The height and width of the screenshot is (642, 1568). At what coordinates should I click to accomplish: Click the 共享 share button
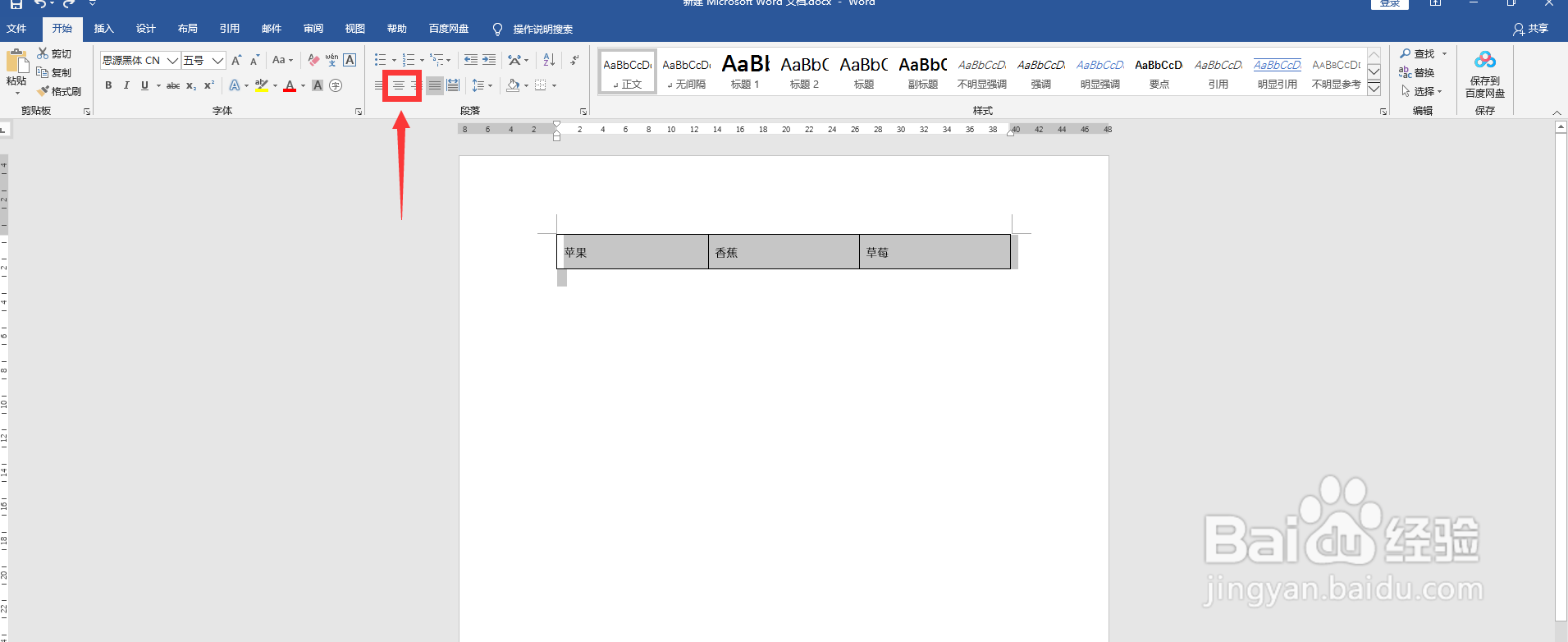pos(1530,29)
